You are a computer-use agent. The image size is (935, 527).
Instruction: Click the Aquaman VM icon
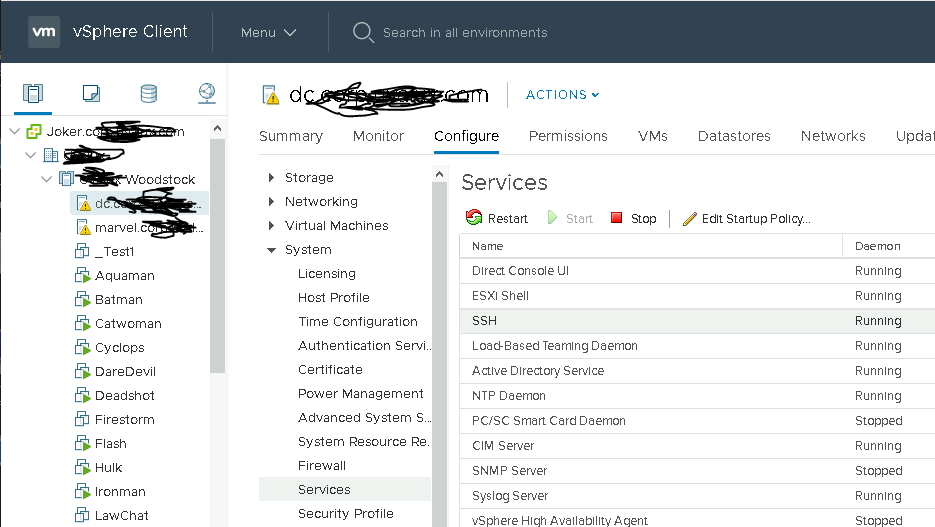coord(82,275)
